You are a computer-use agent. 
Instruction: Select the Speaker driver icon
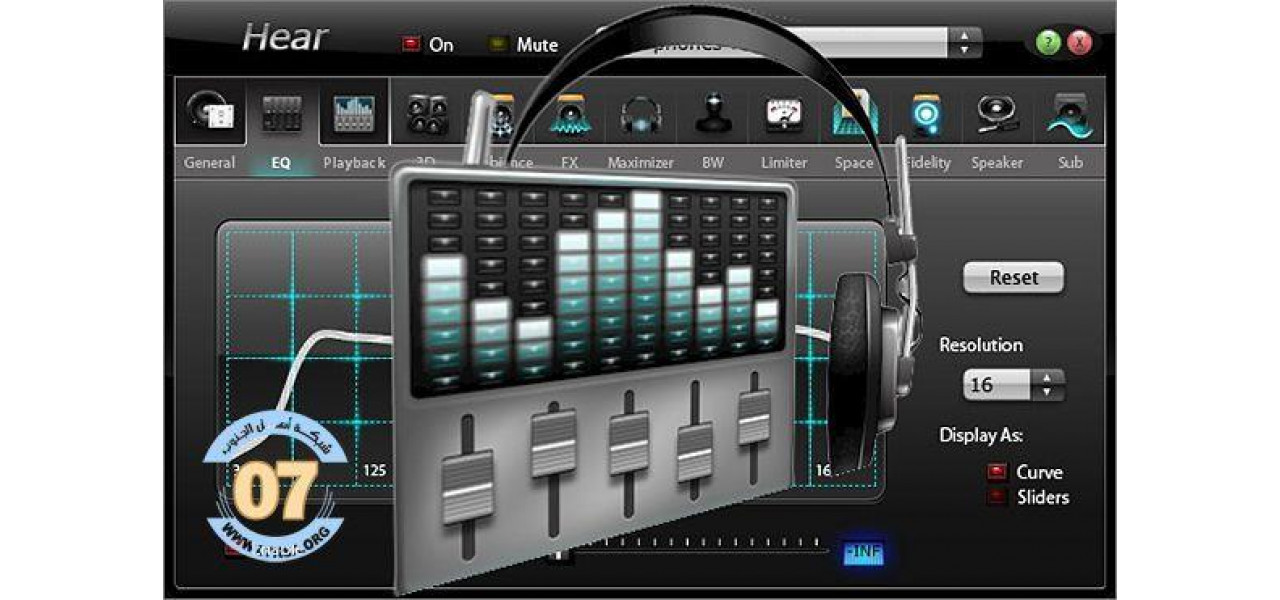pos(997,115)
